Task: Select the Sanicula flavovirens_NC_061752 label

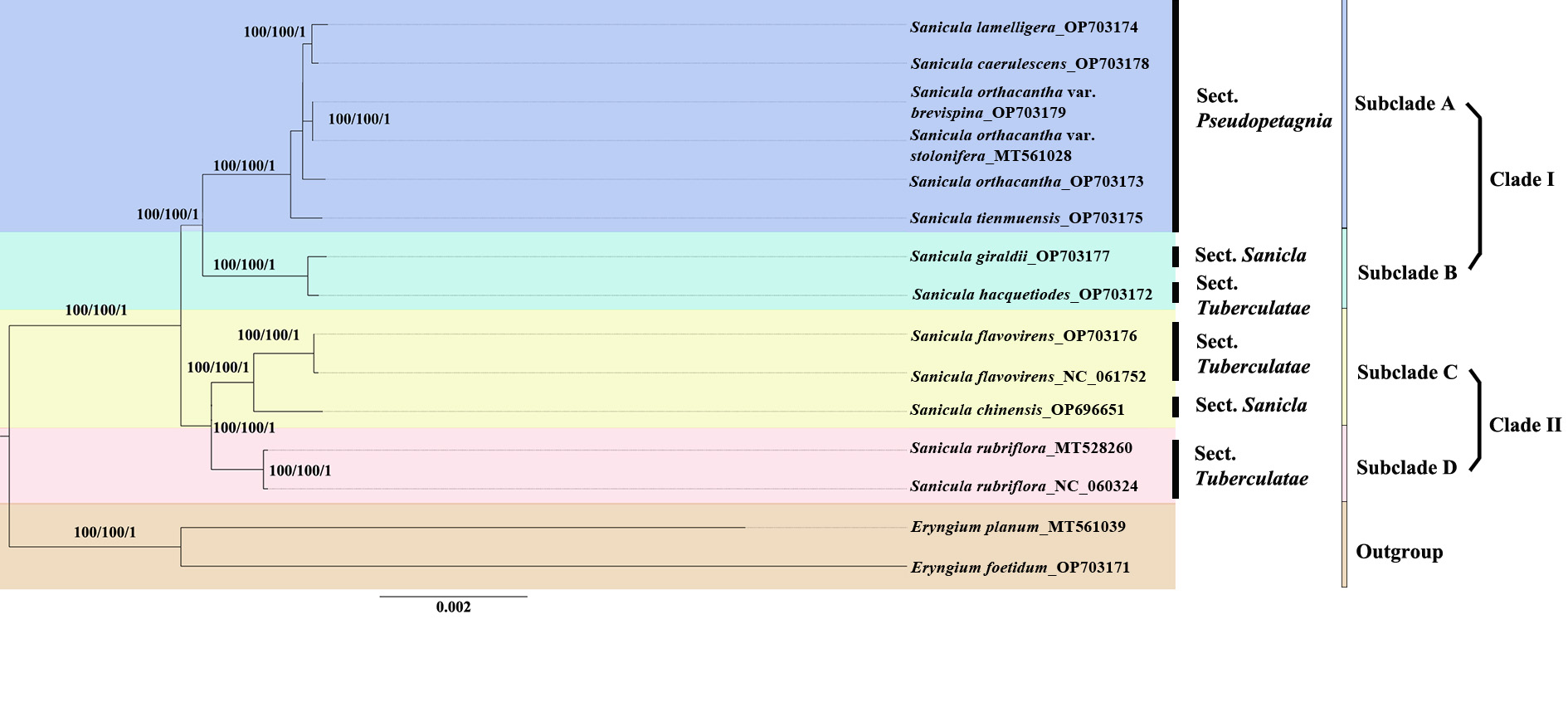Action: coord(1028,377)
